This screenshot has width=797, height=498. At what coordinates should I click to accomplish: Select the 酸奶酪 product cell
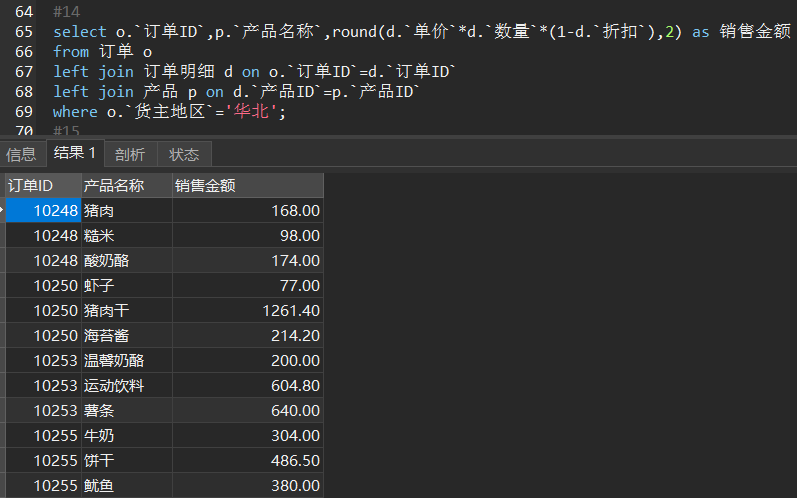pos(106,261)
